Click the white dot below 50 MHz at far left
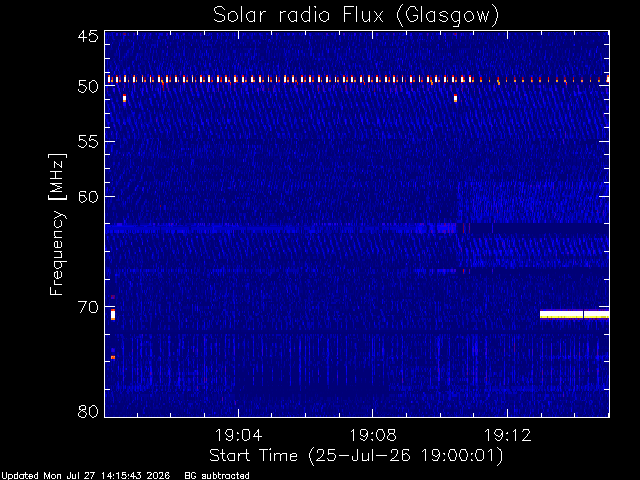The height and width of the screenshot is (480, 640). [124, 98]
